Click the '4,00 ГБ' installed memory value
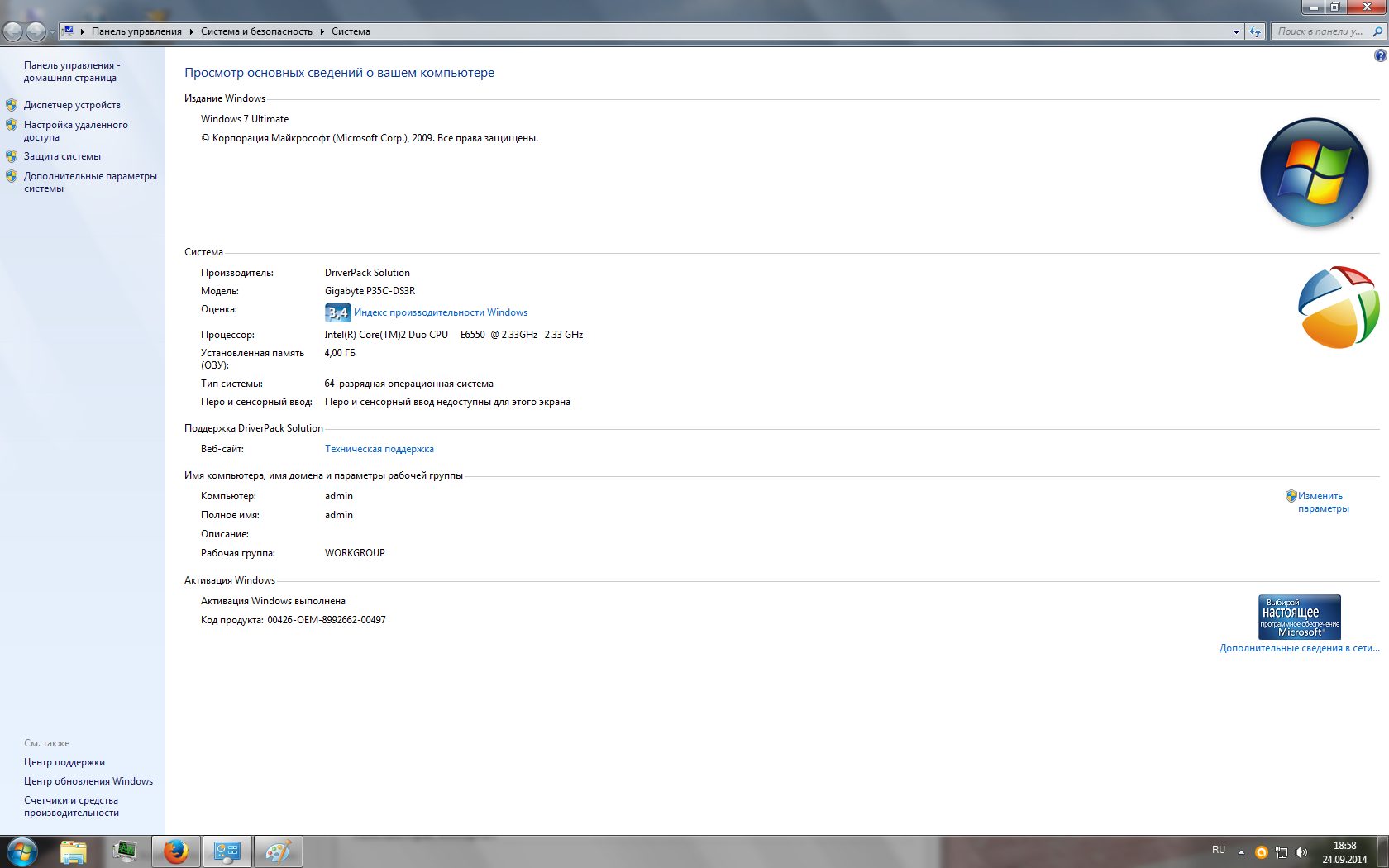 [x=340, y=353]
